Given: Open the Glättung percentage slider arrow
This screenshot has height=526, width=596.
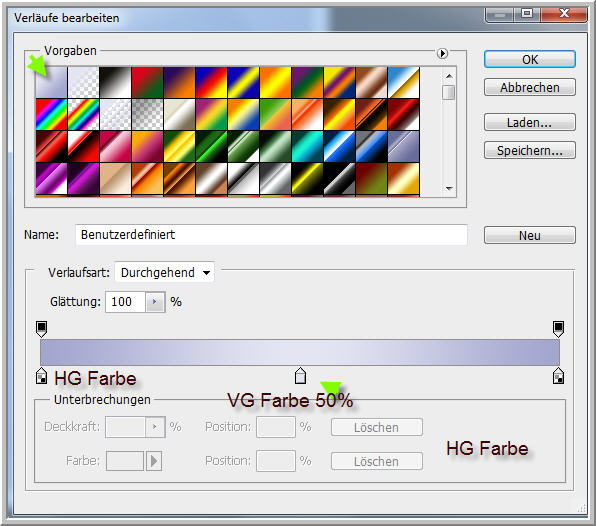Looking at the screenshot, I should 155,302.
